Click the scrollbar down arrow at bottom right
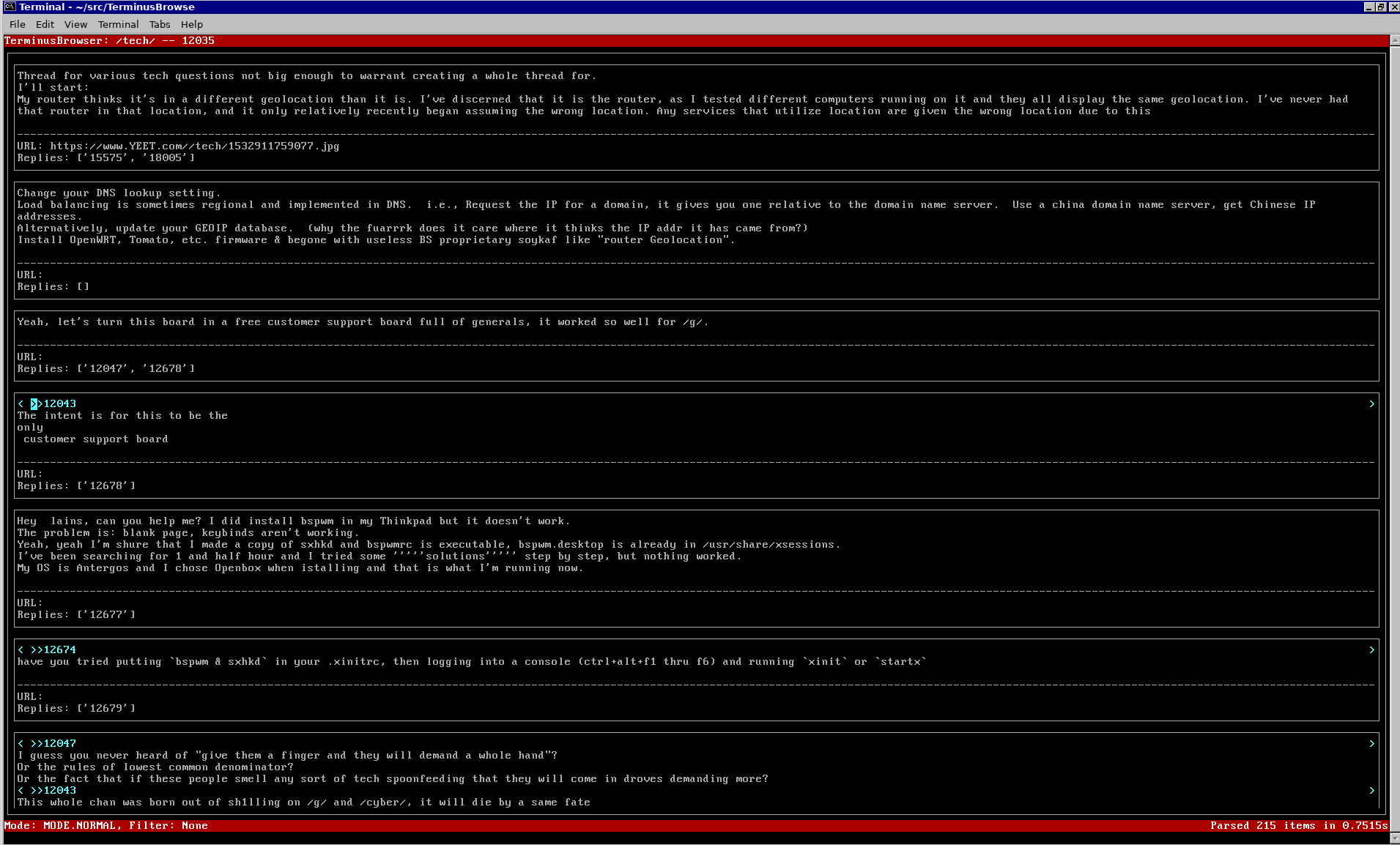 click(1395, 839)
